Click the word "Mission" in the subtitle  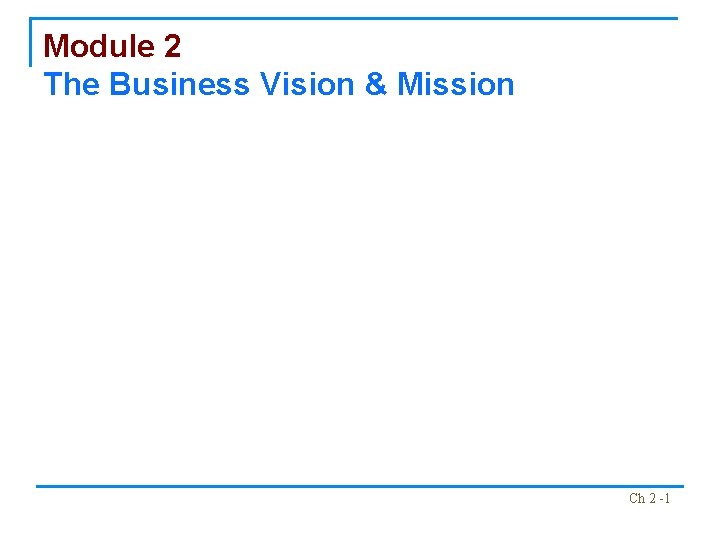click(456, 84)
